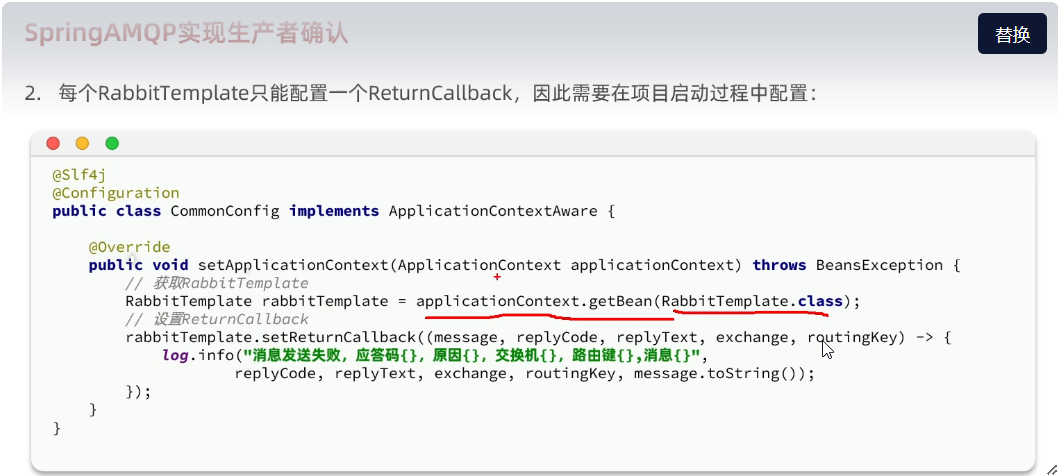The height and width of the screenshot is (476, 1058).
Task: Click the CommonConfig class name
Action: [225, 211]
